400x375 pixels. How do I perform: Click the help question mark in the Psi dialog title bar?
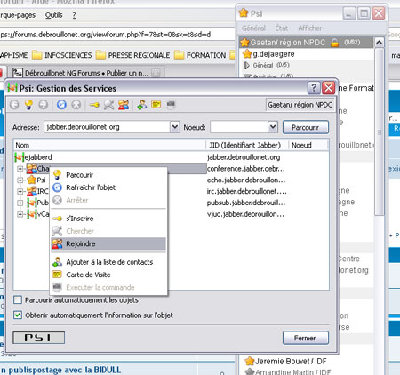point(314,88)
